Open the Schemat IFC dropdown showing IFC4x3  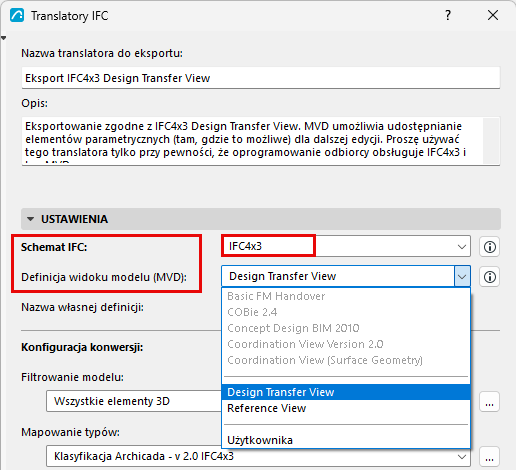pos(346,246)
